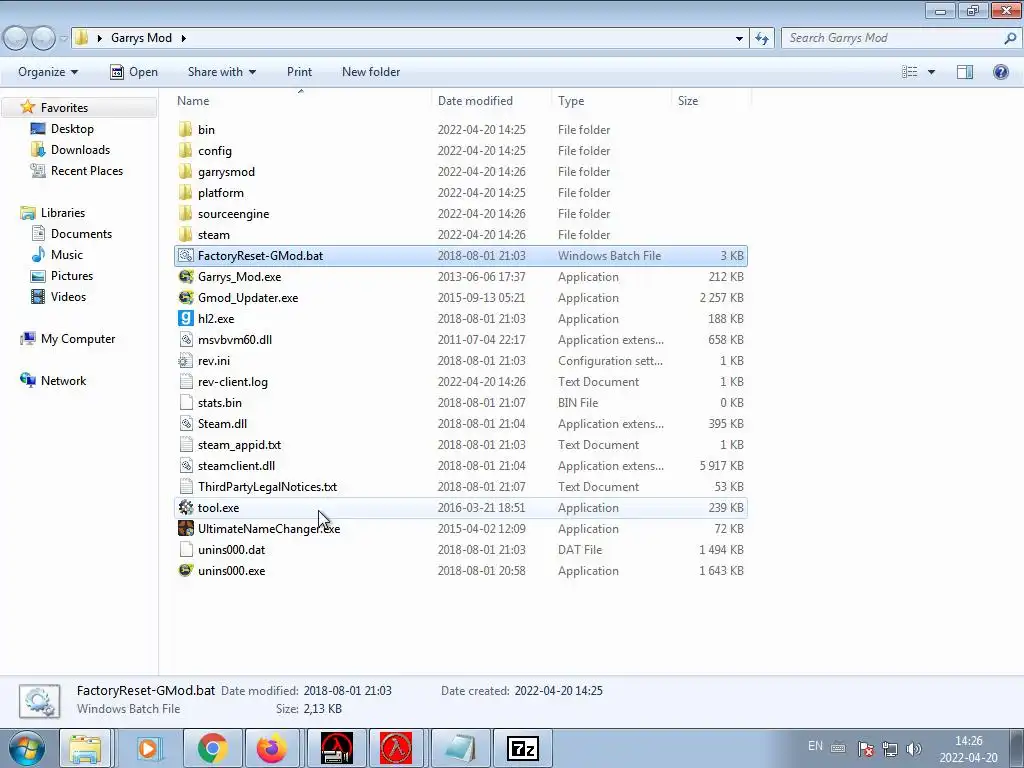The image size is (1024, 768).
Task: Select Network in navigation pane
Action: [x=63, y=380]
